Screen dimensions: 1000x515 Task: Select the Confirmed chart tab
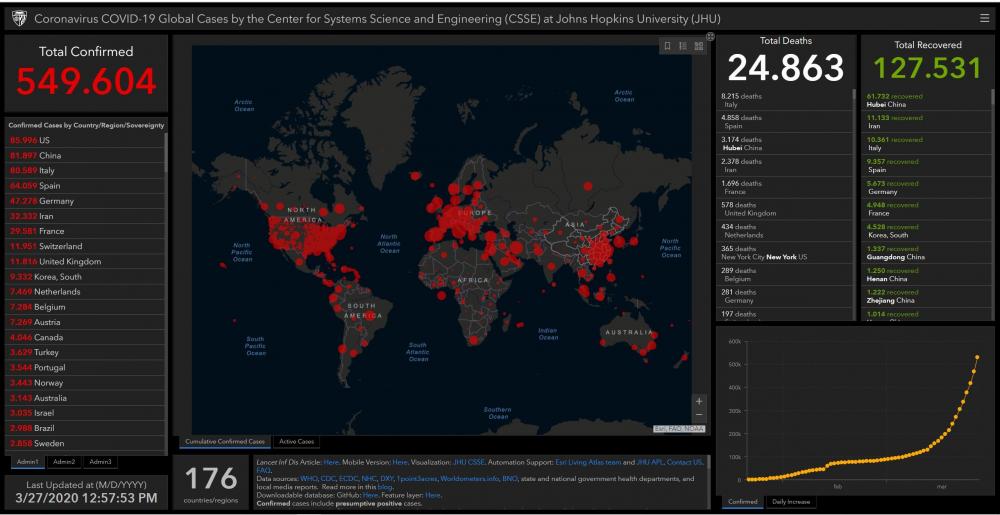pyautogui.click(x=742, y=502)
